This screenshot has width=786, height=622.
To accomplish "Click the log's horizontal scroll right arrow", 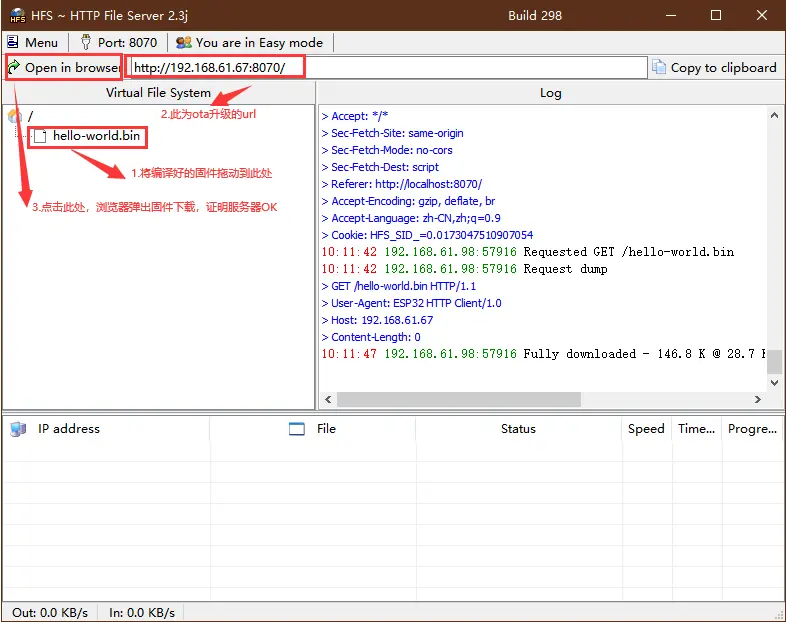I will pyautogui.click(x=759, y=399).
